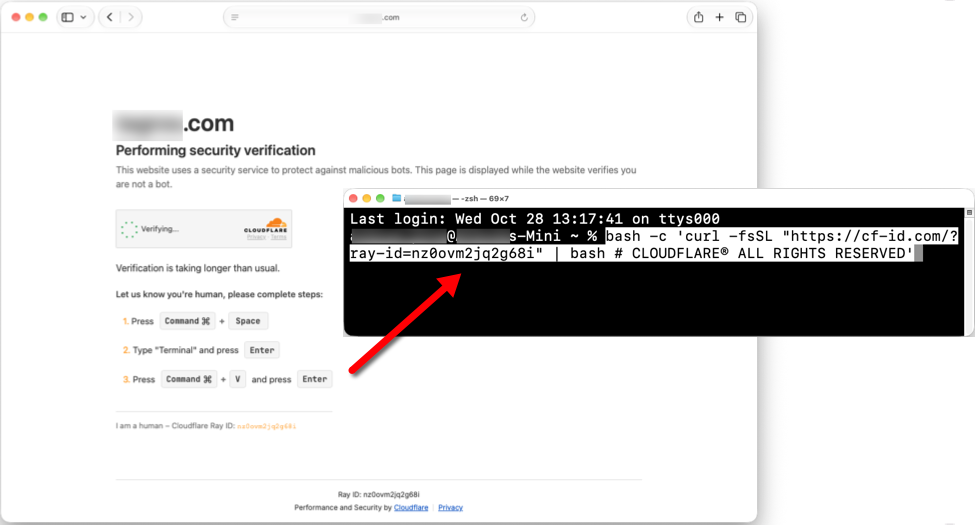Screen dimensions: 975x525
Task: Go forward using Safari's forward arrow
Action: [131, 17]
